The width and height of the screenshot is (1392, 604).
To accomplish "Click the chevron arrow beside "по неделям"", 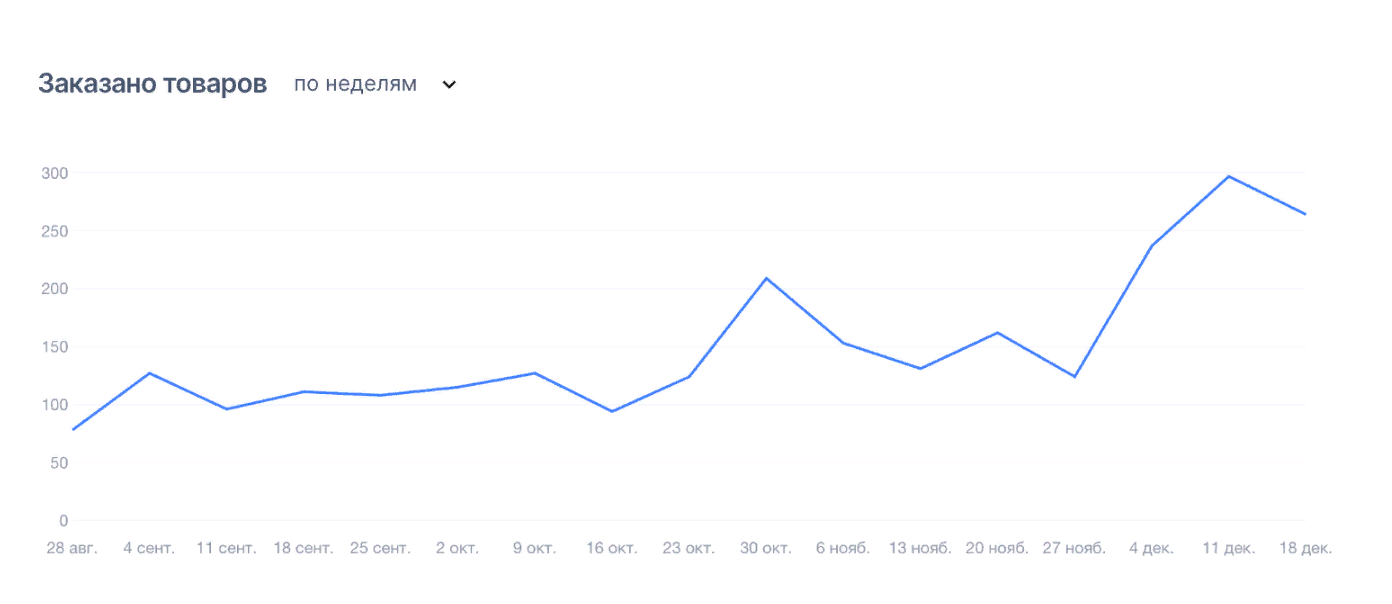I will coord(449,85).
